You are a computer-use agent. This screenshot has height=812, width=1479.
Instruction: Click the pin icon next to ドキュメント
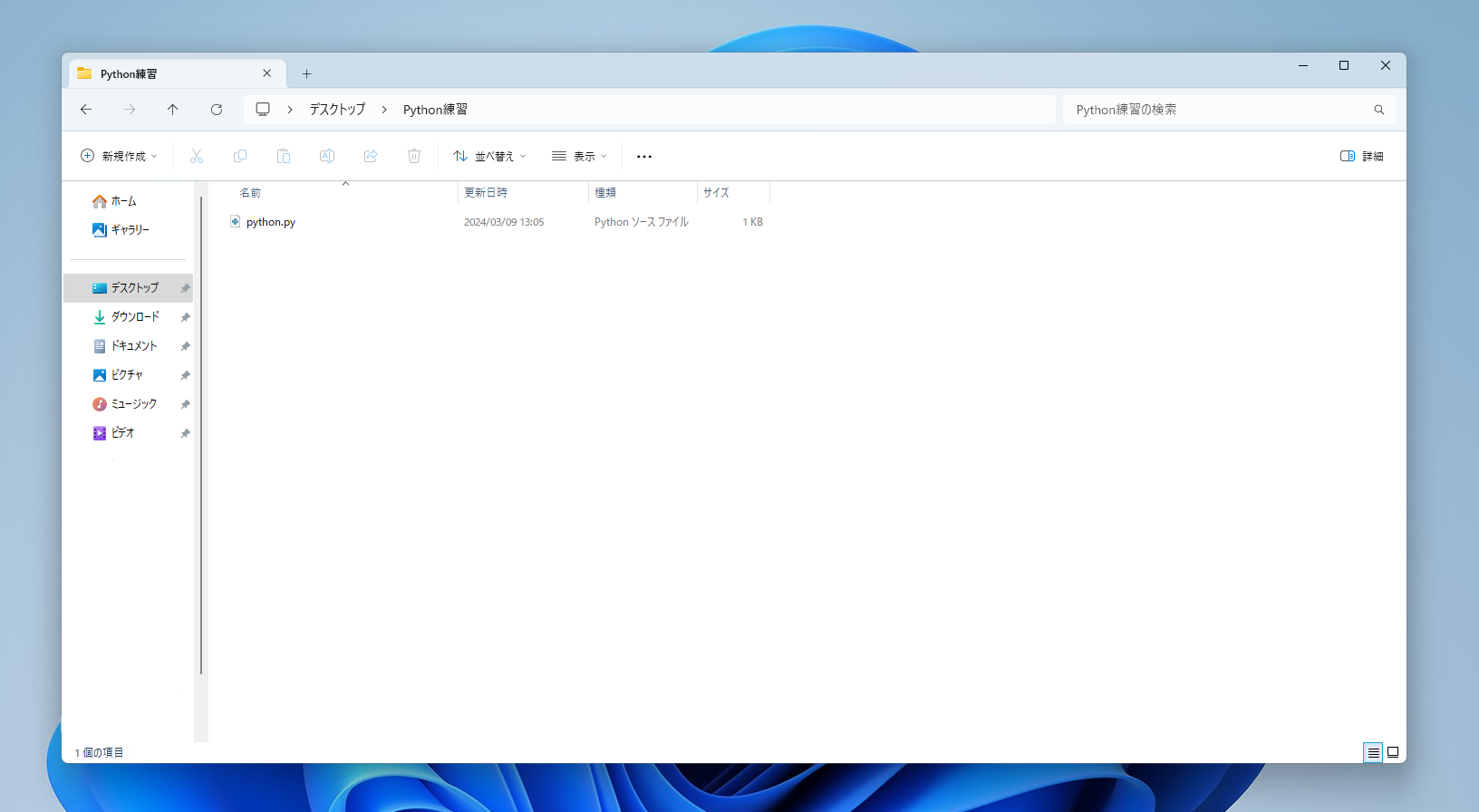pyautogui.click(x=185, y=346)
